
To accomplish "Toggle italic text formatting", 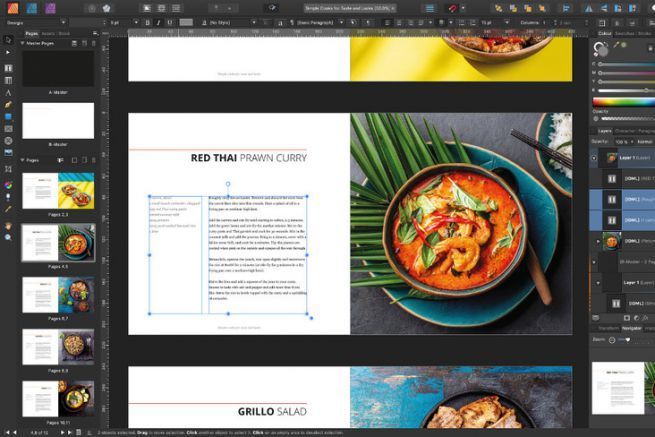I will 158,23.
